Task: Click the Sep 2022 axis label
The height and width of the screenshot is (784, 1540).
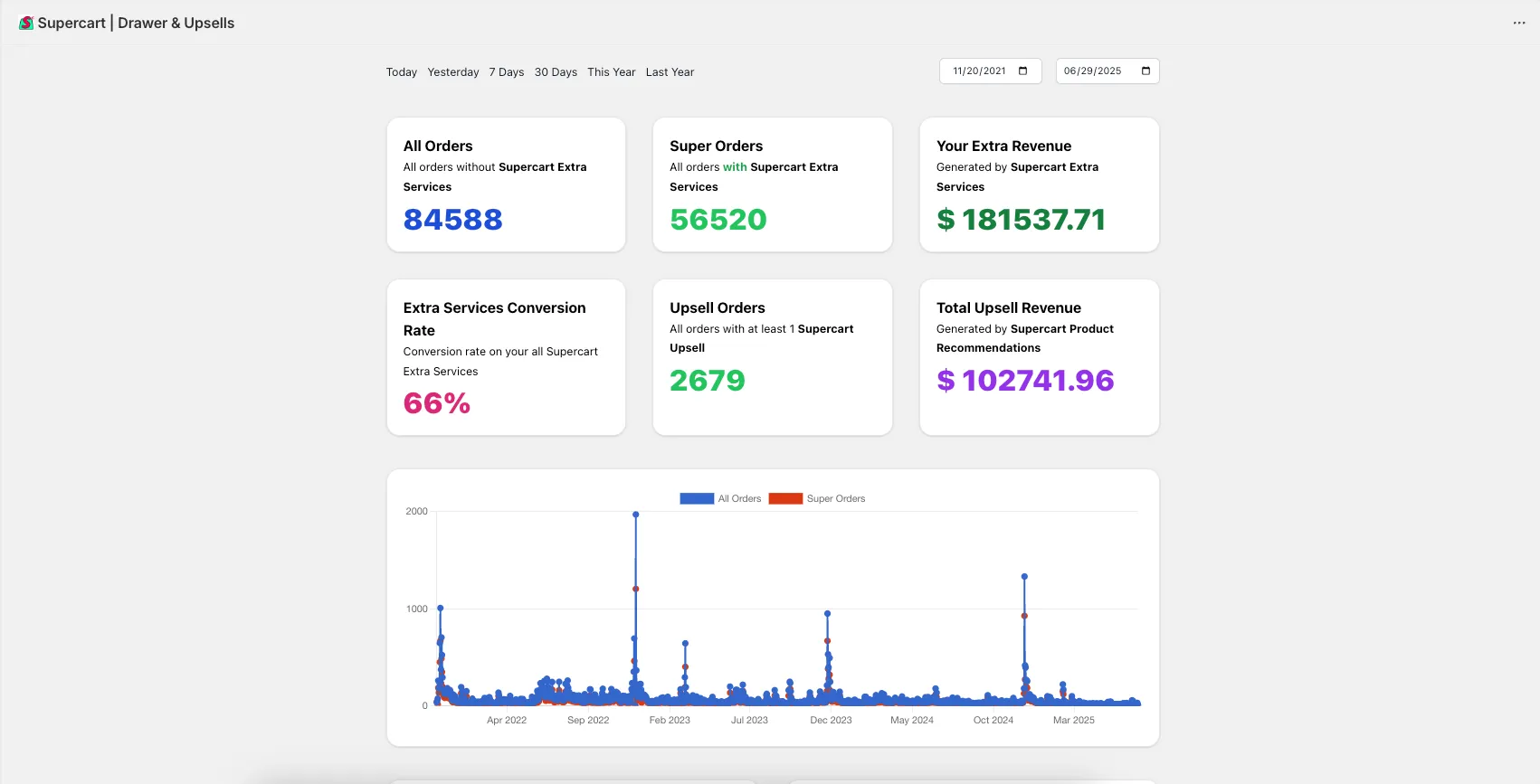Action: 588,721
